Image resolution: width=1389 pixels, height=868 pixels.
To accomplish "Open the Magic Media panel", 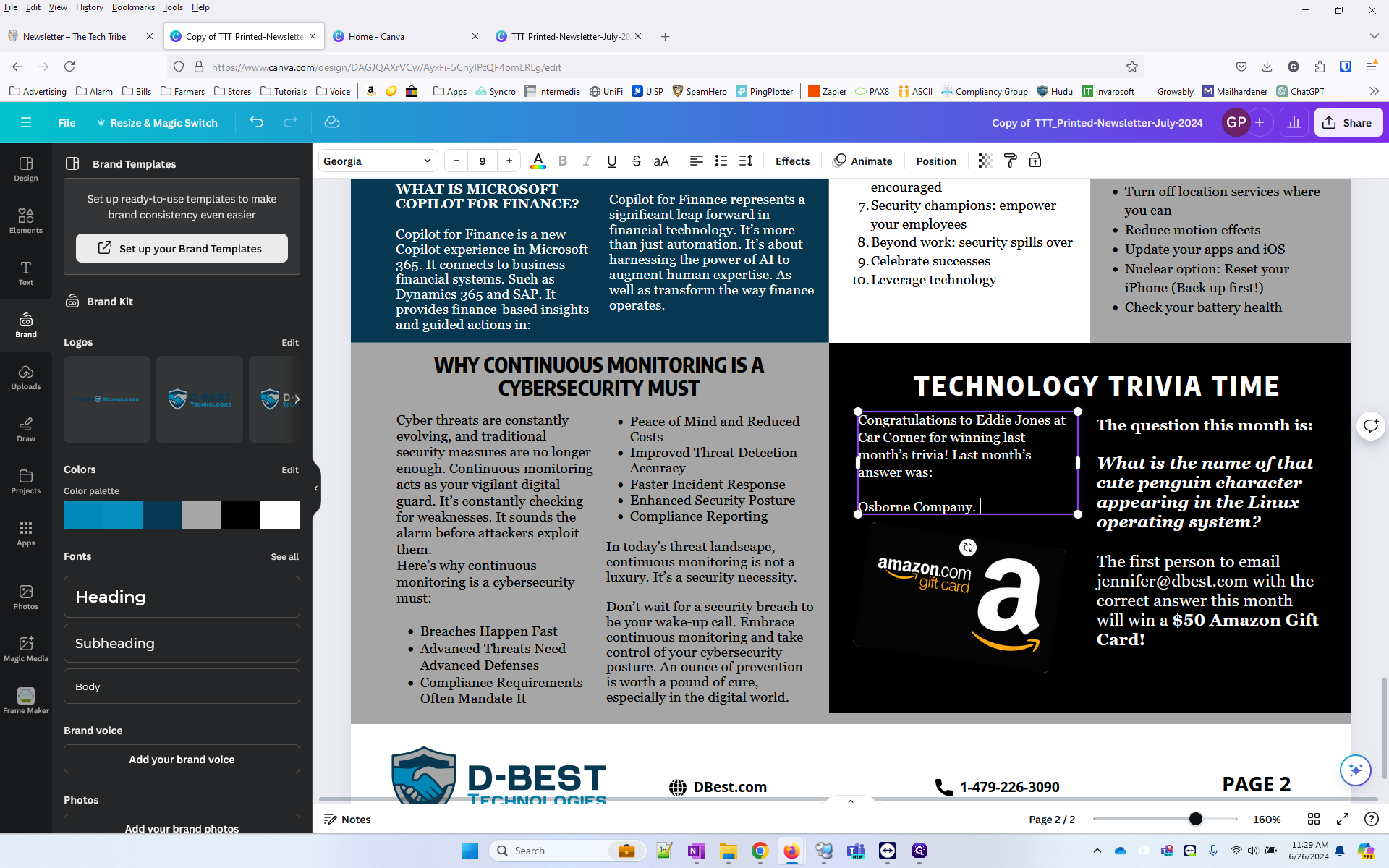I will pyautogui.click(x=26, y=649).
